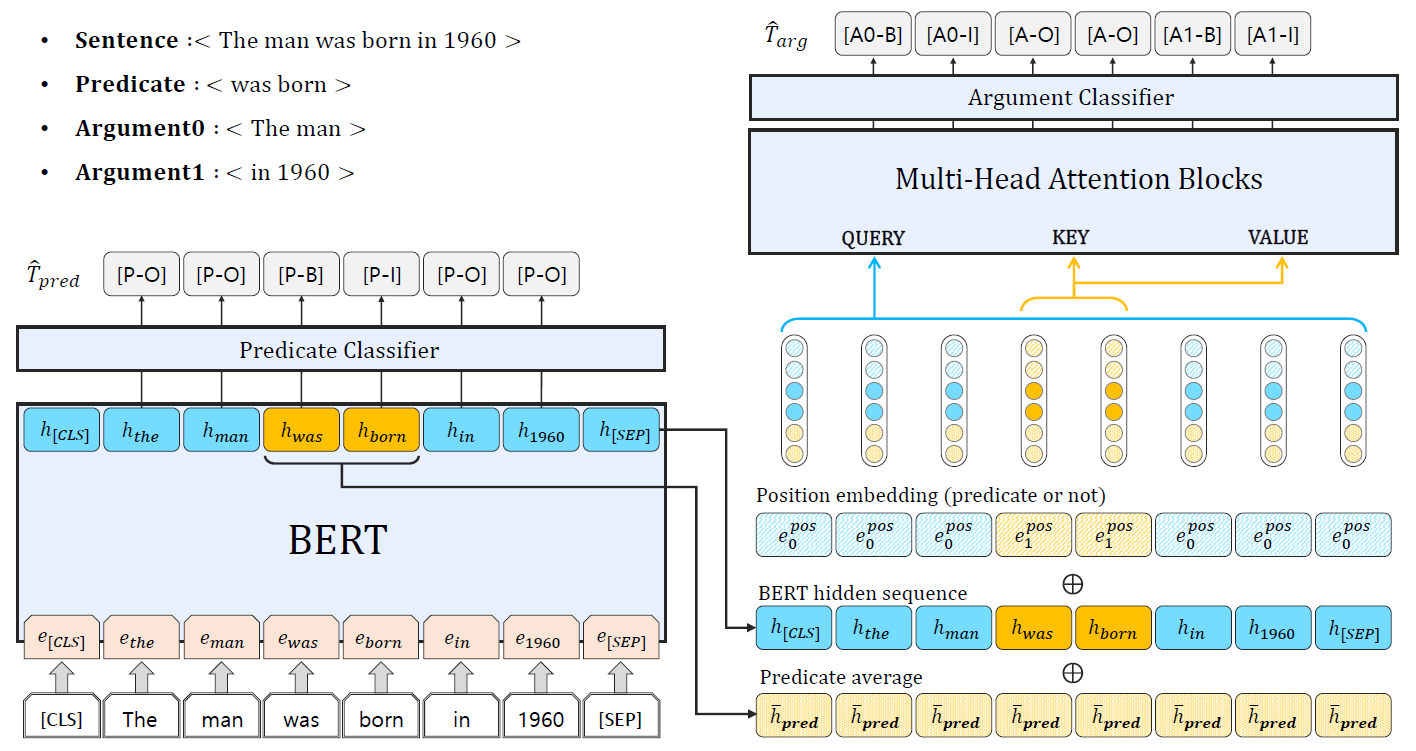
Task: Select the Multi-Head Attention Blocks box
Action: (x=1072, y=191)
